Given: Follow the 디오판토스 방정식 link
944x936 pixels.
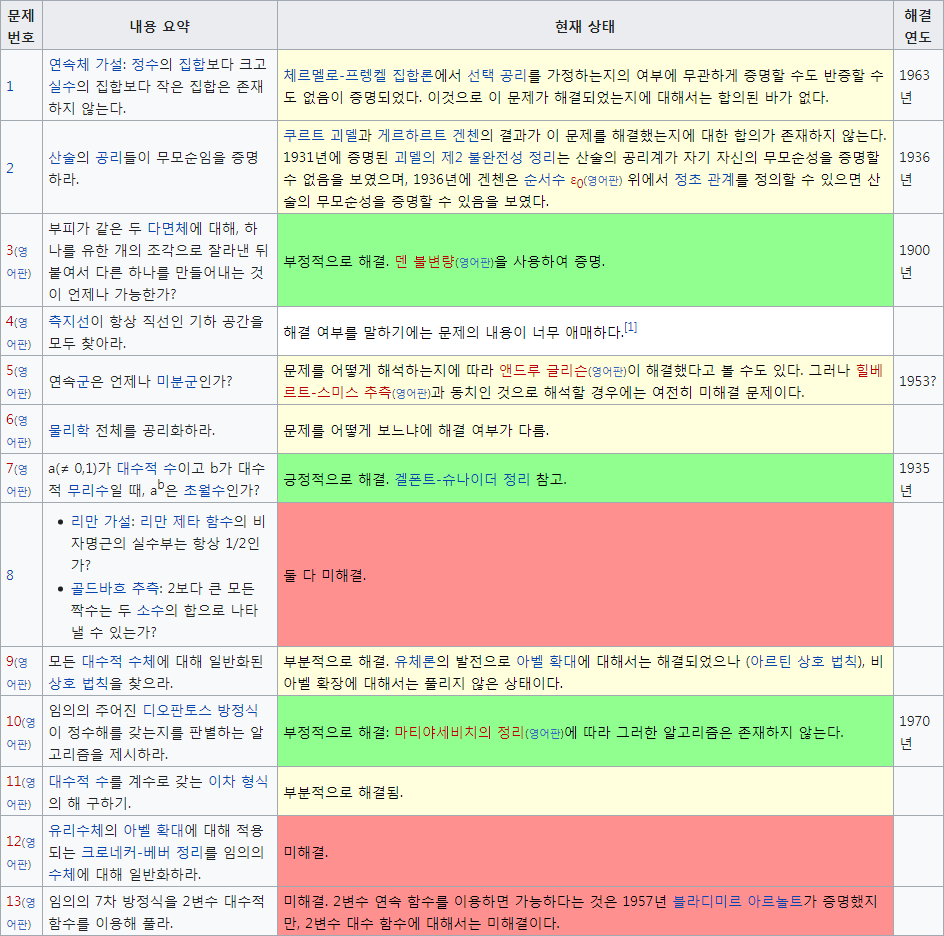Looking at the screenshot, I should point(200,710).
